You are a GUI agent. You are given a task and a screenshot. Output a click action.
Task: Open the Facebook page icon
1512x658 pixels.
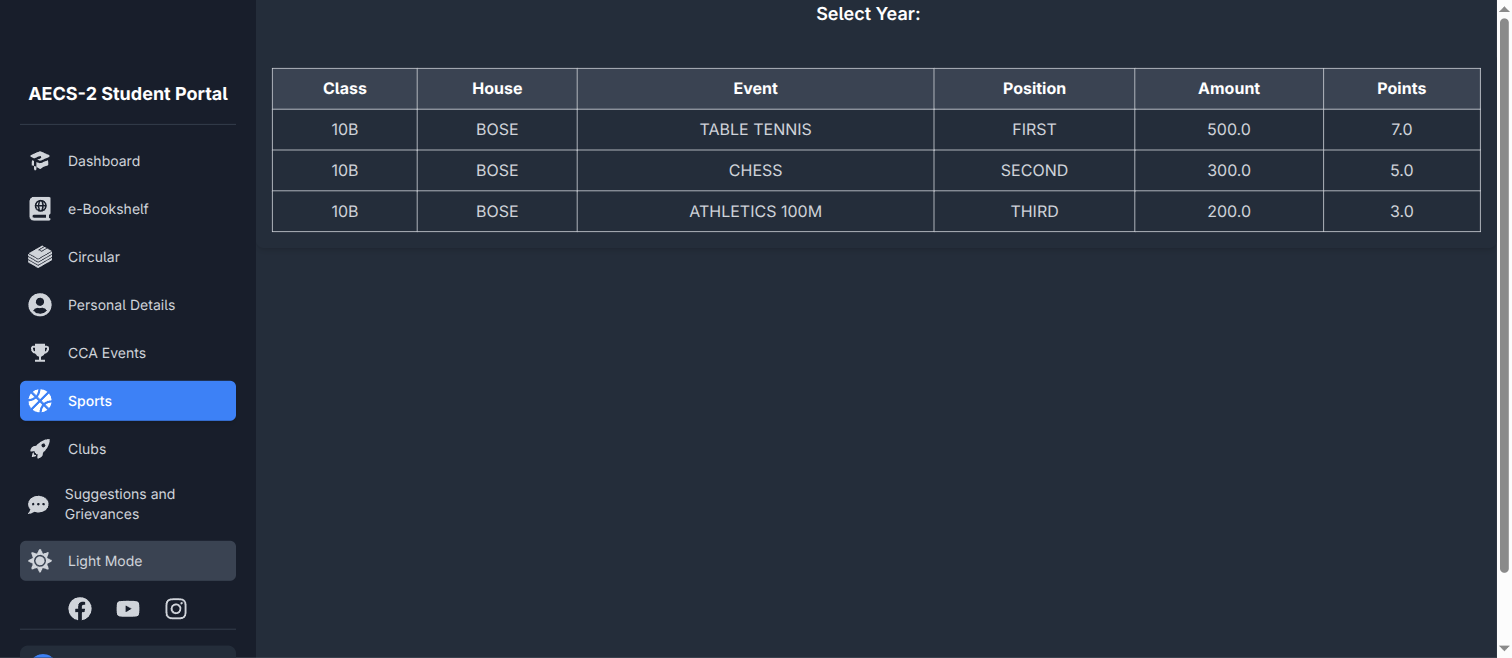[x=80, y=609]
